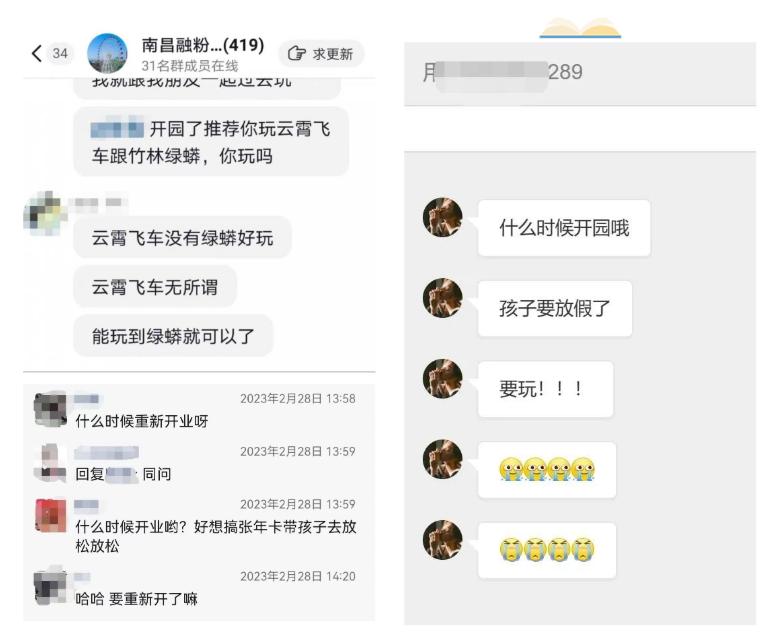Tap avatar beside 孩子要放假了 message
Viewport: 771px width, 637px height.
(443, 298)
